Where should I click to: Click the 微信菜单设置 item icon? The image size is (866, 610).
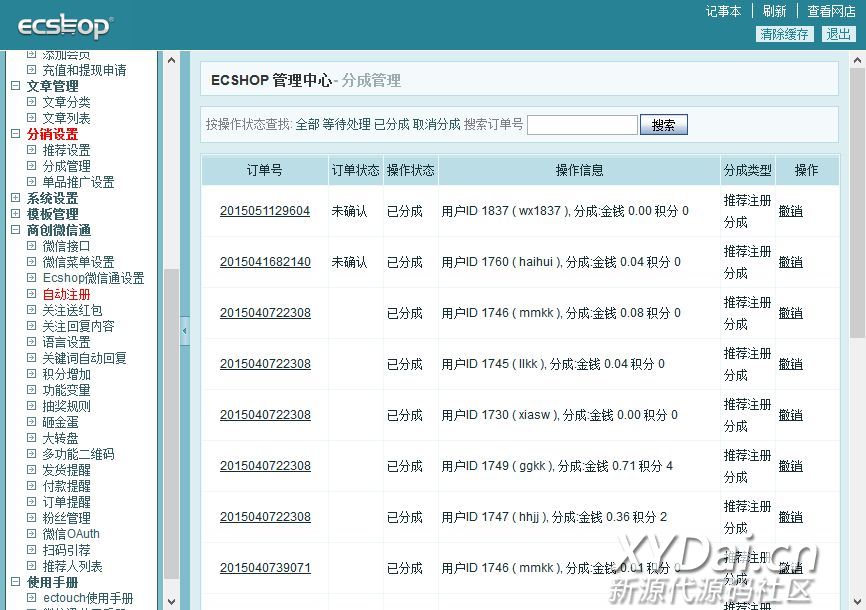tap(31, 261)
